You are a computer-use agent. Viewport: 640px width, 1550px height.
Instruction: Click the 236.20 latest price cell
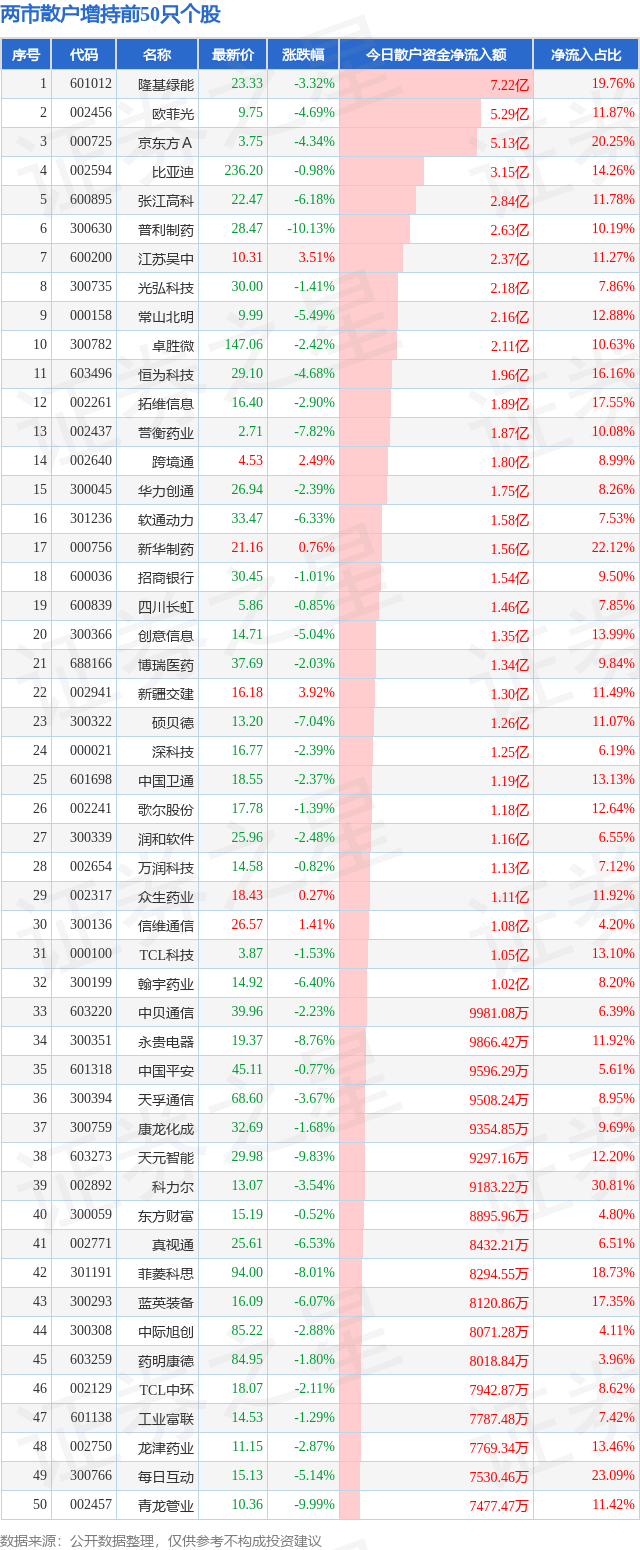click(x=244, y=171)
